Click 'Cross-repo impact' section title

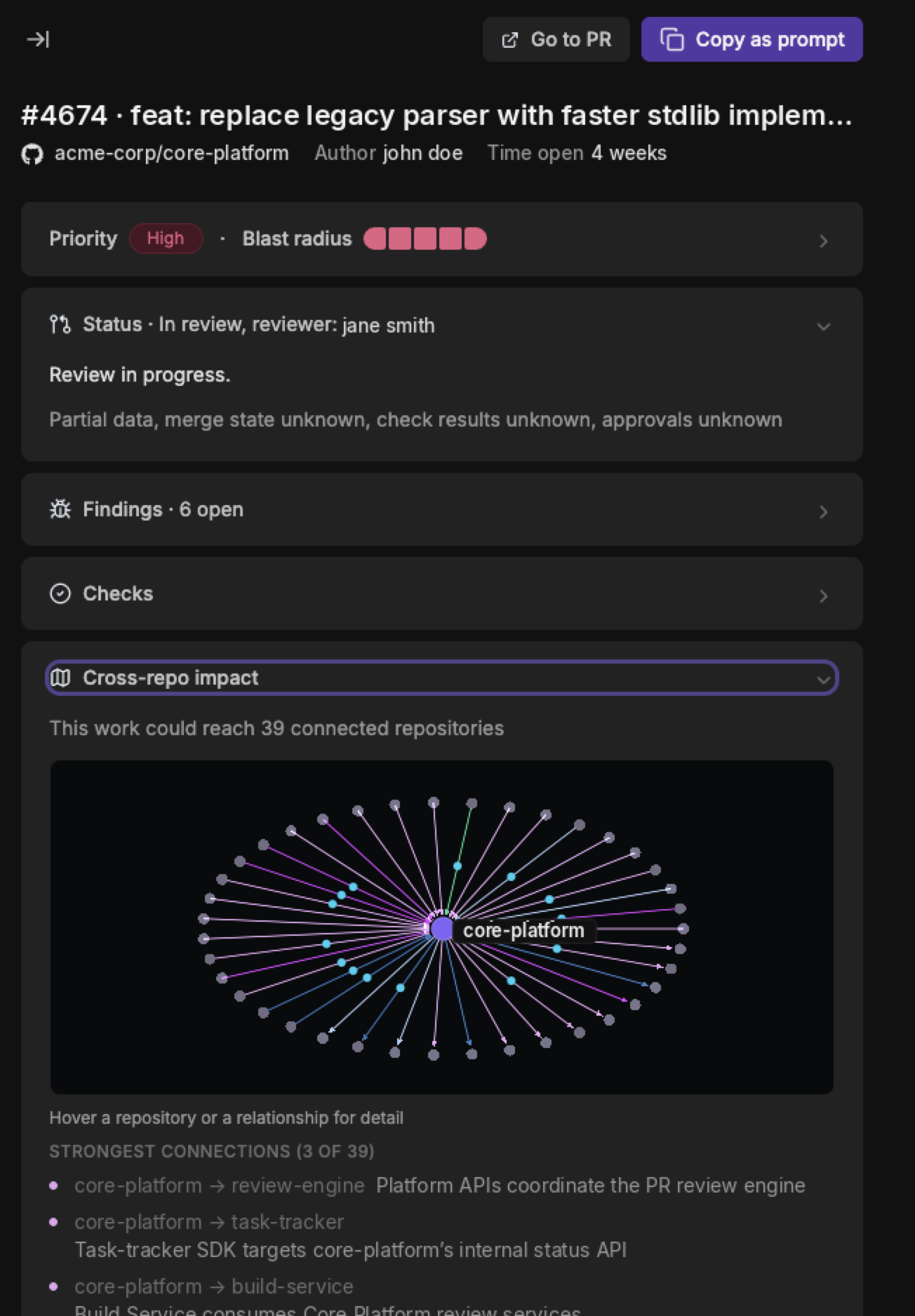tap(171, 678)
